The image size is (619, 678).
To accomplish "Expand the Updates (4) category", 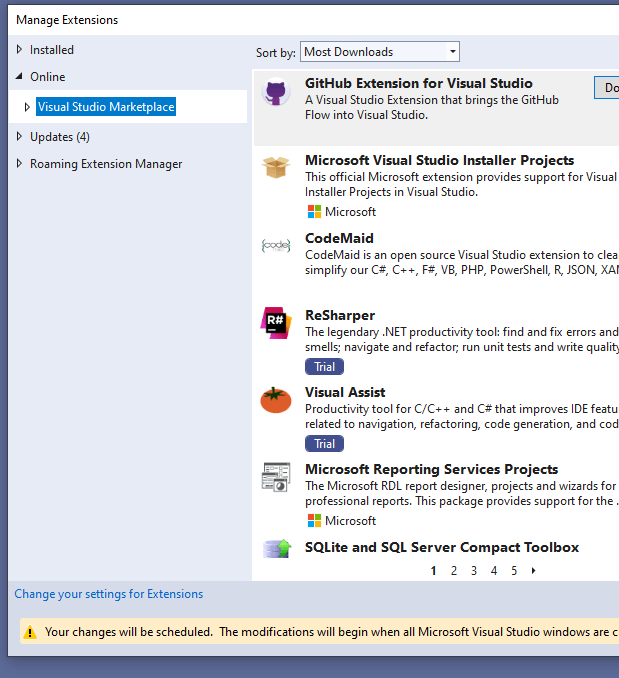I will point(20,137).
